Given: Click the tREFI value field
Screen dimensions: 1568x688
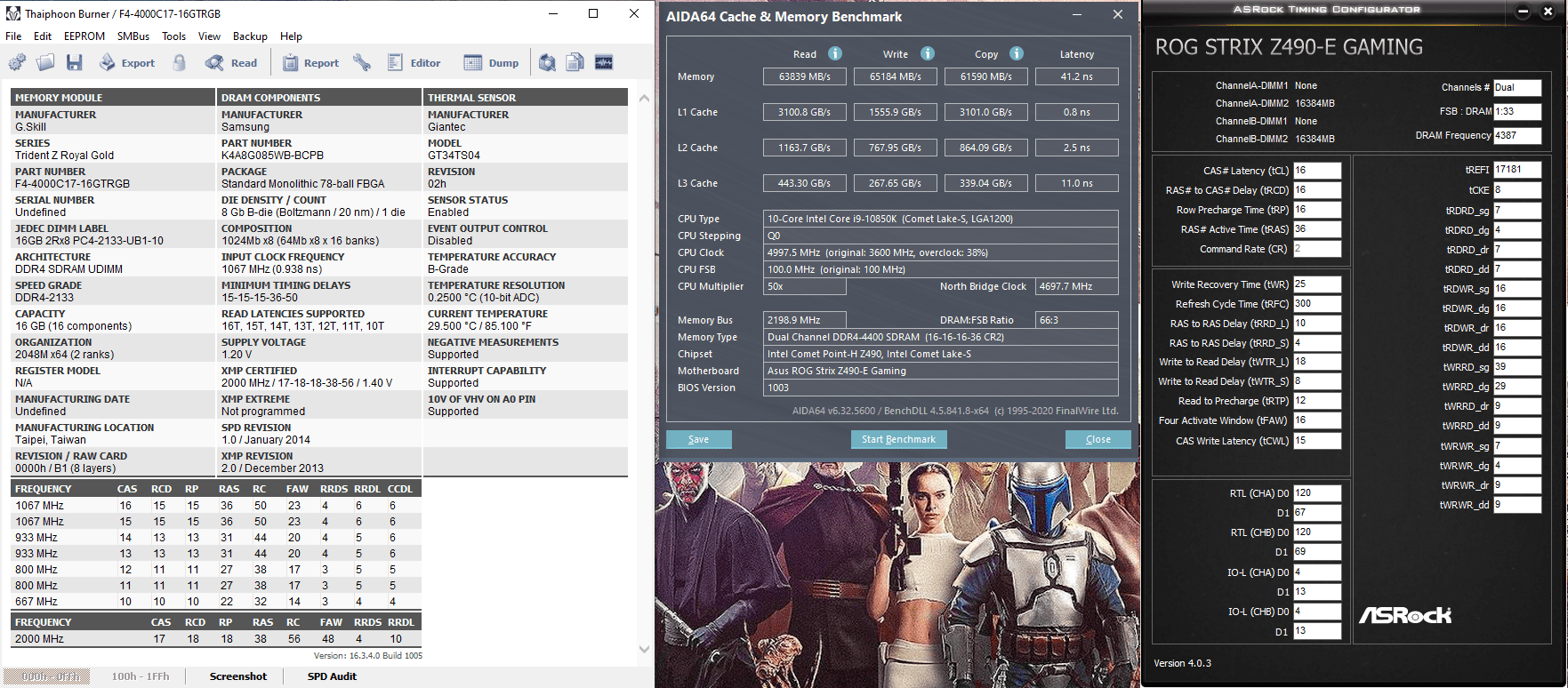Looking at the screenshot, I should [1517, 169].
